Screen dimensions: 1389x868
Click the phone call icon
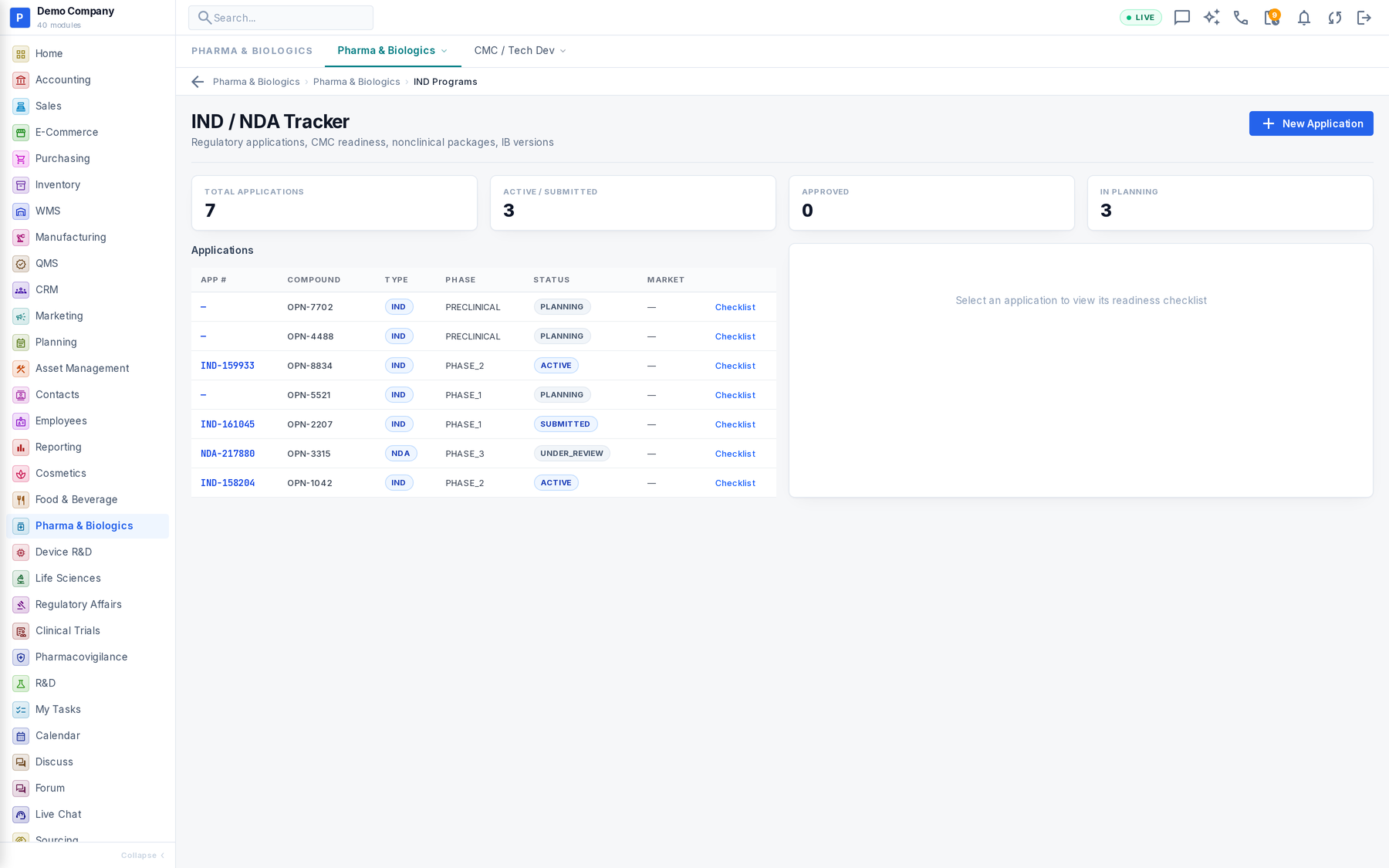click(1241, 18)
